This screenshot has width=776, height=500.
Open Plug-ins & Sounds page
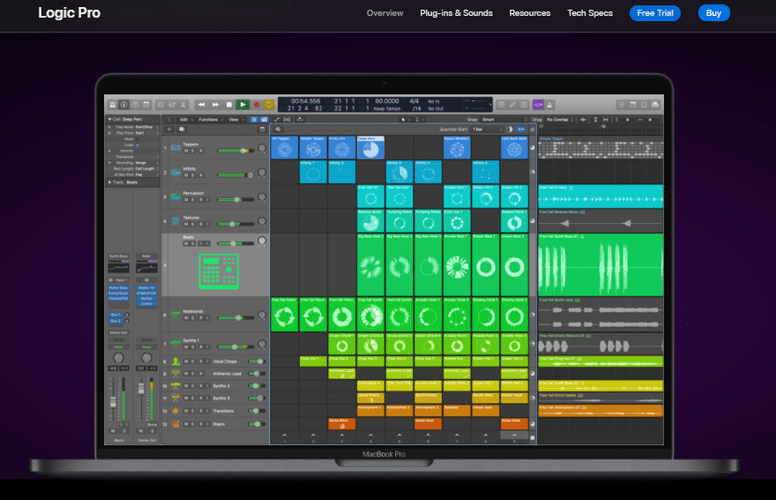click(x=456, y=13)
